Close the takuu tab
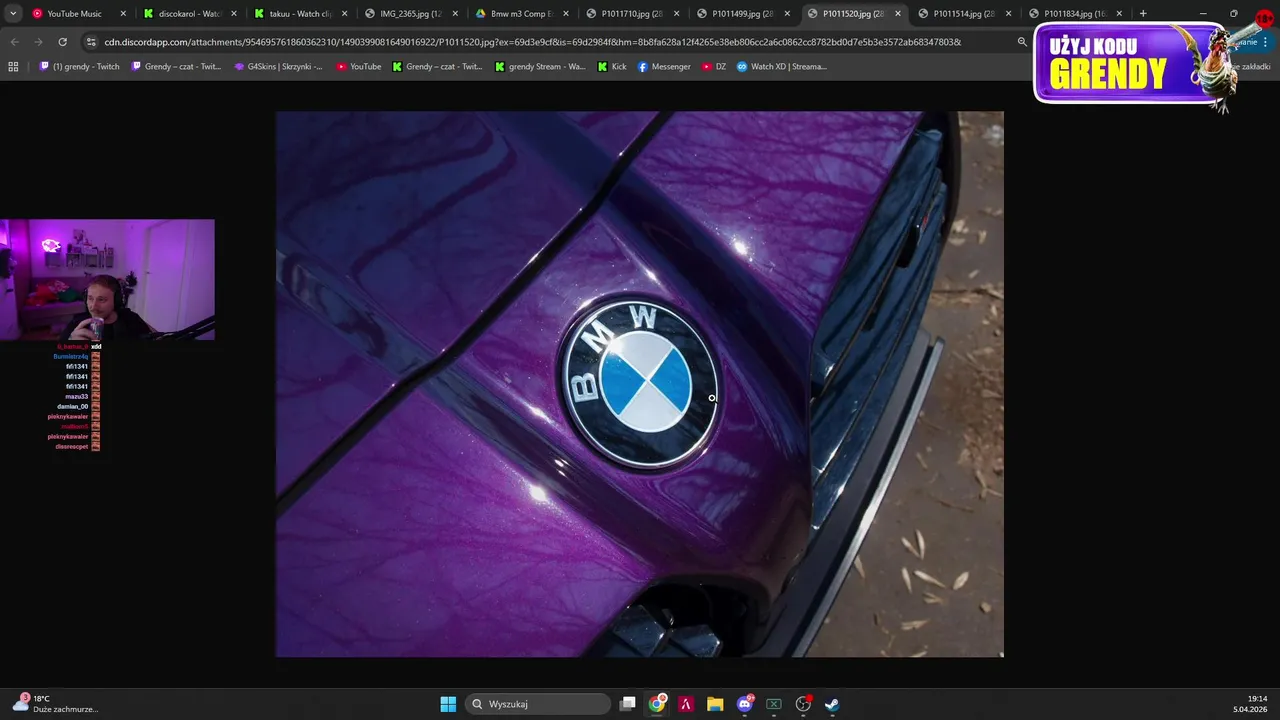The height and width of the screenshot is (720, 1280). coord(345,14)
